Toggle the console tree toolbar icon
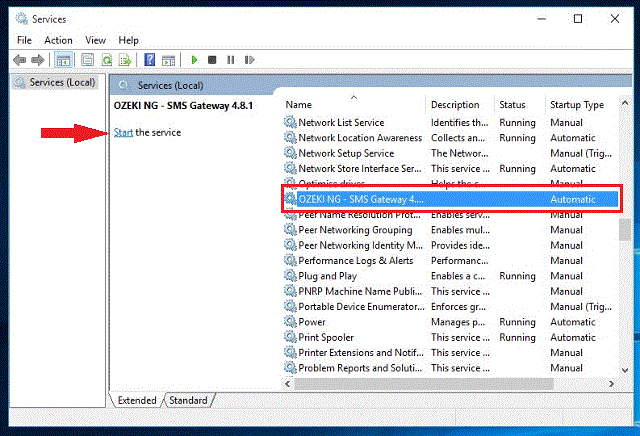640x436 pixels. tap(63, 60)
